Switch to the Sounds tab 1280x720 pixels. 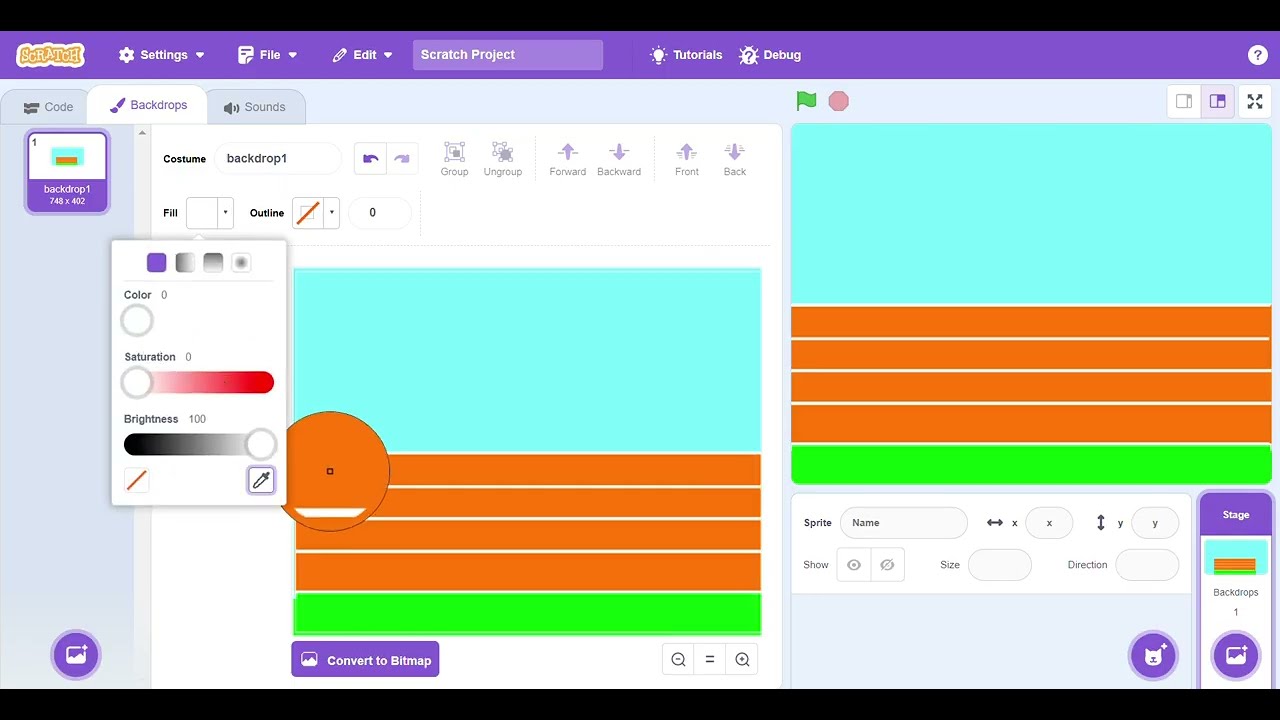pos(255,107)
